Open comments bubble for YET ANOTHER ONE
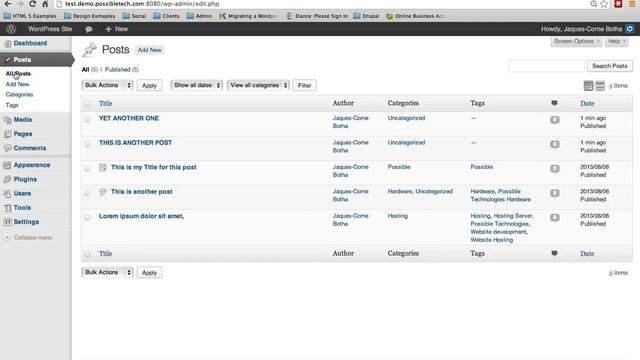Viewport: 640px width, 360px height. coord(554,120)
